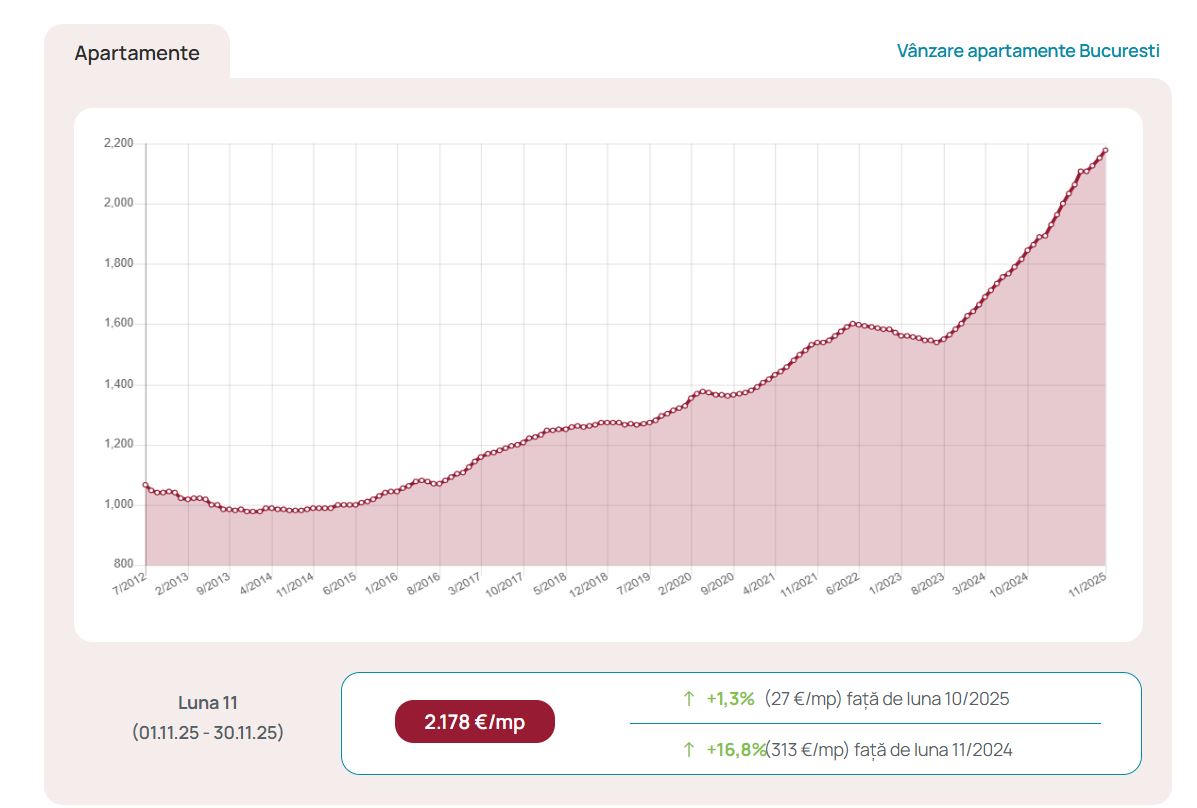Screen dimensions: 1197x808
Task: Click the date range 01.11.25 - 30.11.25
Action: [x=208, y=733]
